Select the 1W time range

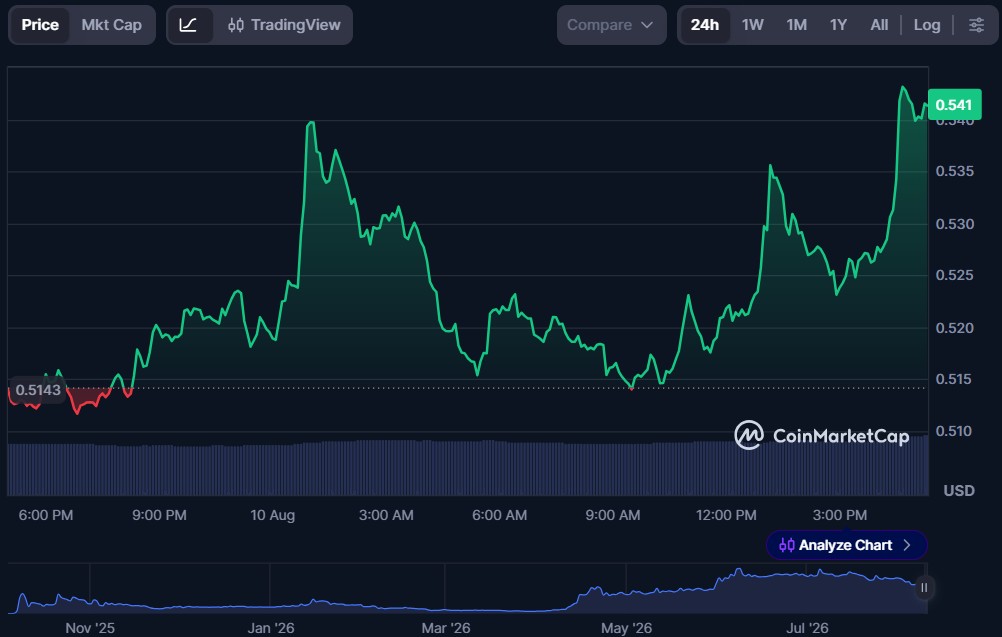[x=752, y=25]
